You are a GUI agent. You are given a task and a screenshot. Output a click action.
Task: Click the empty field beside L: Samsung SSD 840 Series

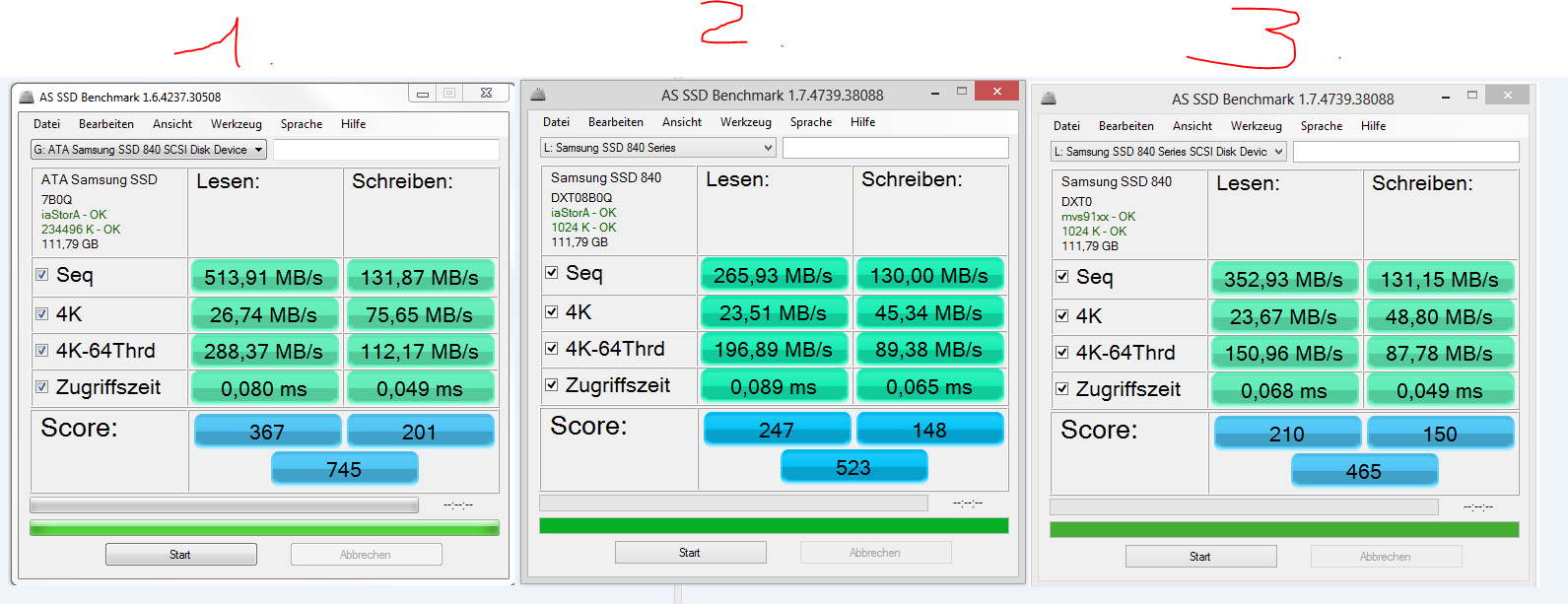point(895,148)
